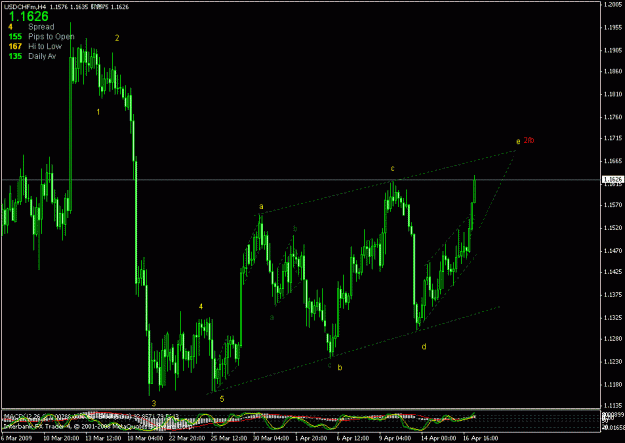Click the green 155 value beside Pips to Open

pos(15,37)
